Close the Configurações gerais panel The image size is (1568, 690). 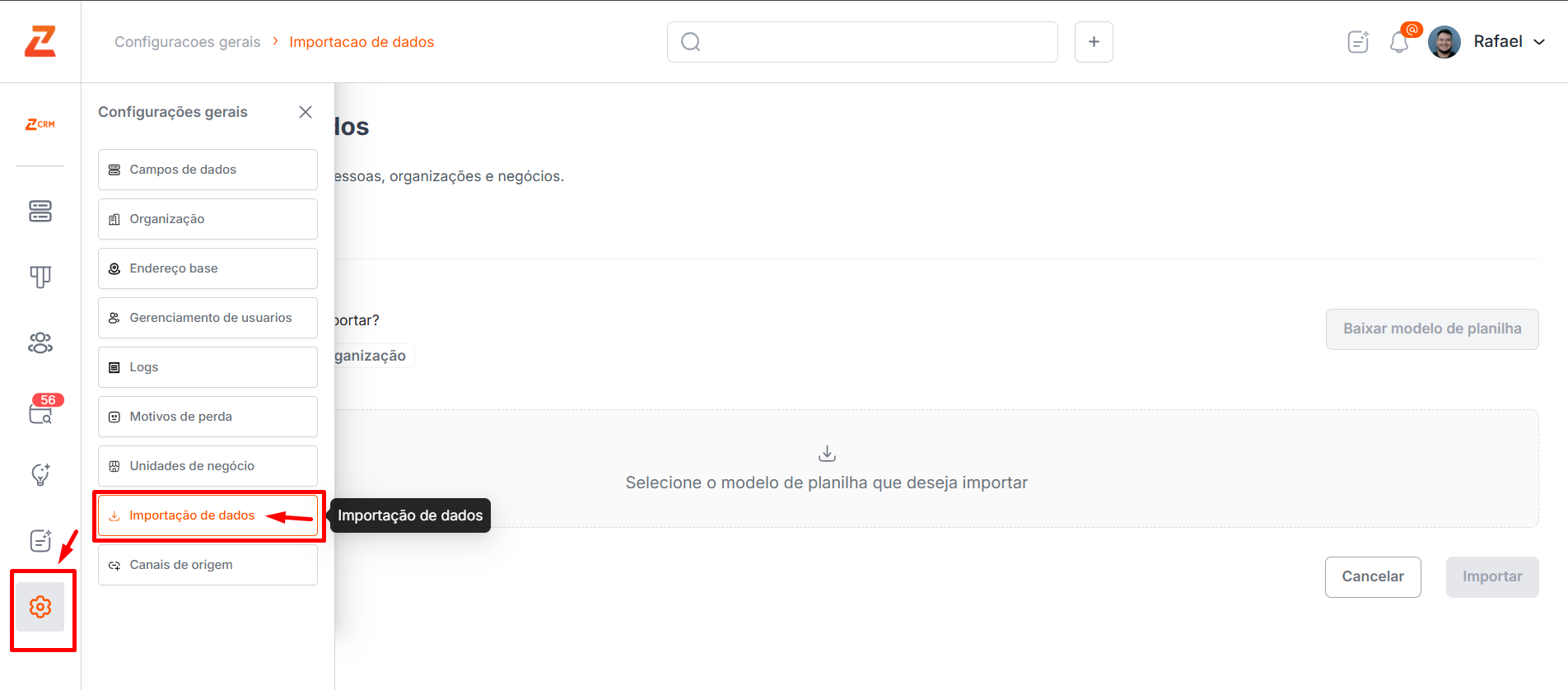click(x=306, y=112)
